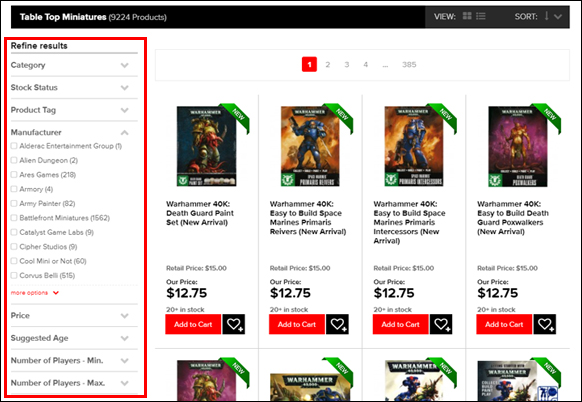Expand Number of Players - Max. filter

click(74, 383)
